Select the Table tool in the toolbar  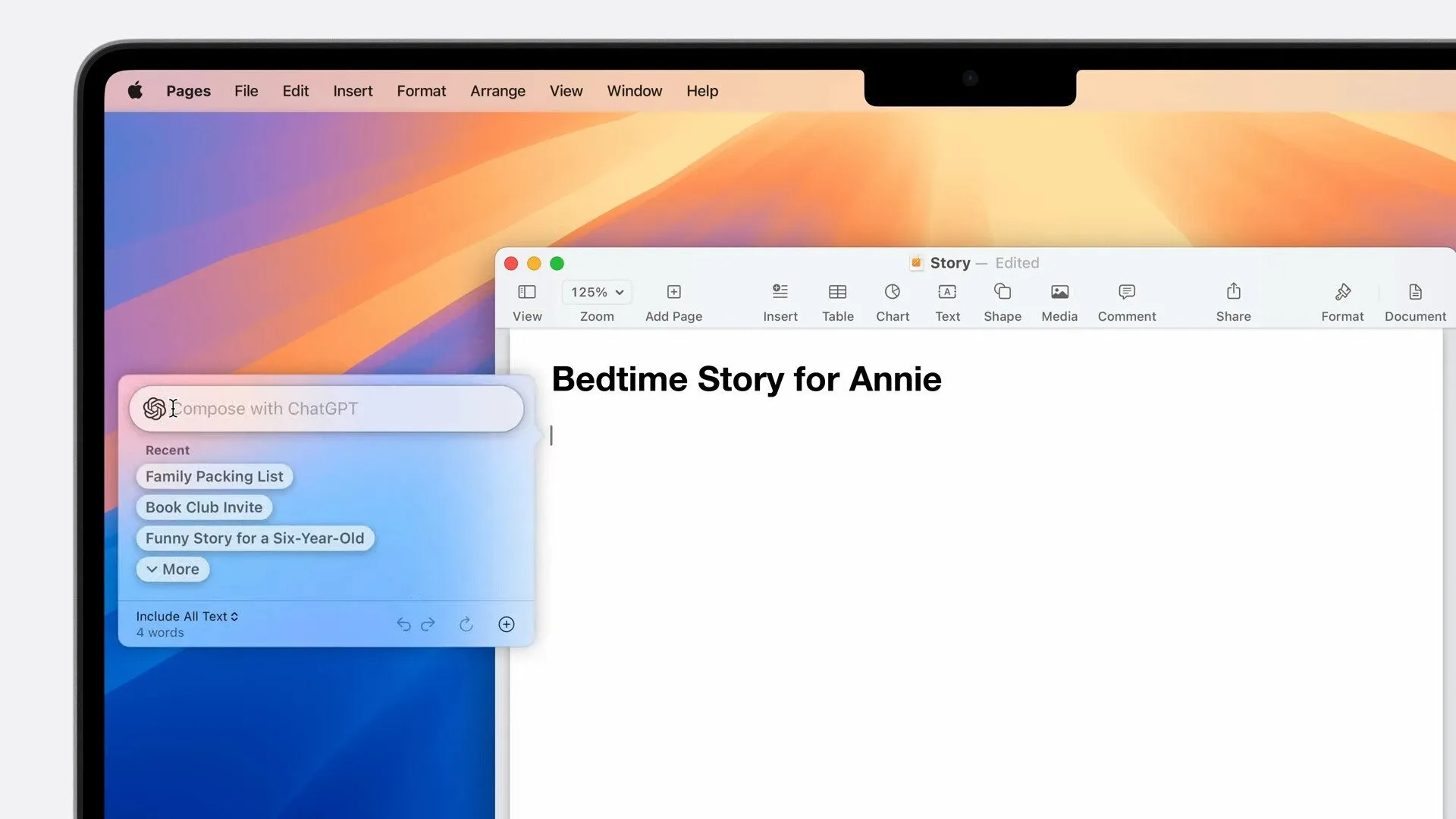(x=837, y=300)
